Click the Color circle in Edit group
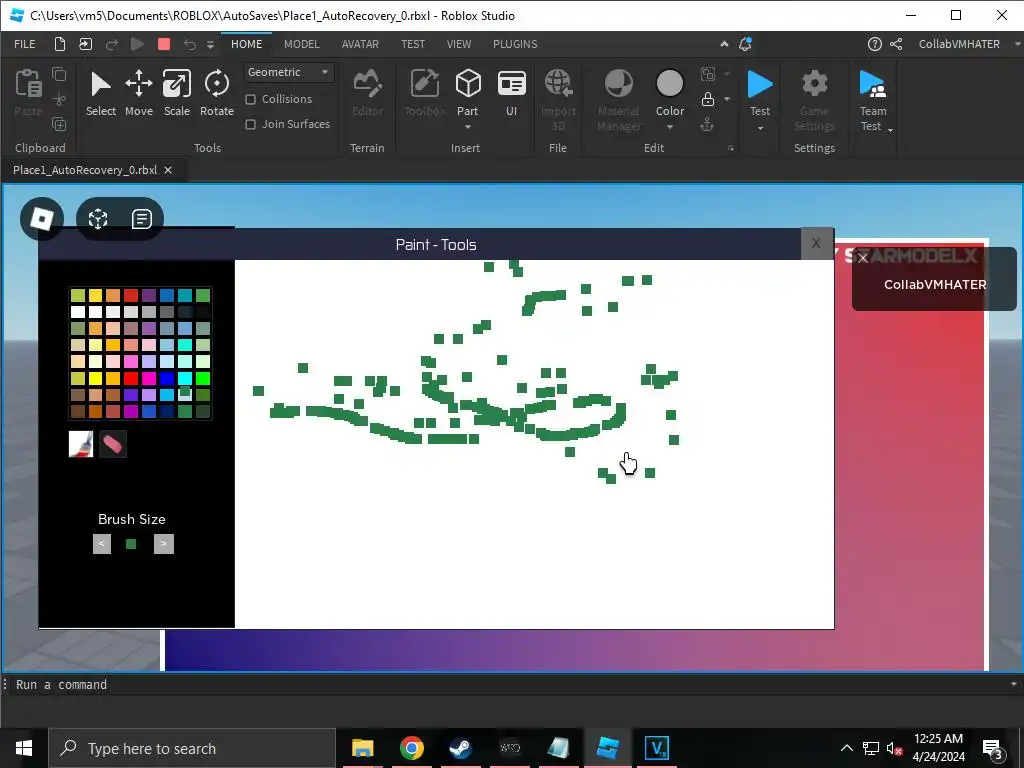The height and width of the screenshot is (768, 1024). point(669,84)
